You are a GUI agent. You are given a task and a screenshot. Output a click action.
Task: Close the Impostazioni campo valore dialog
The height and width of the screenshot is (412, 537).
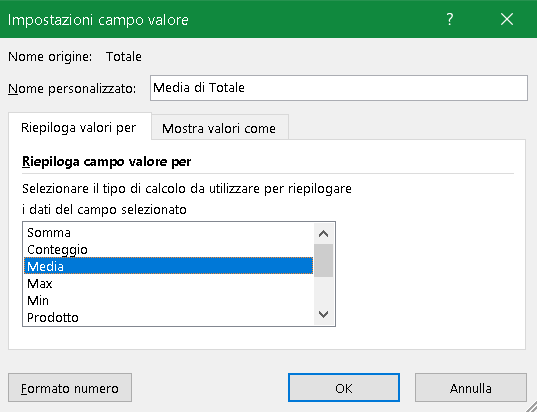coord(507,19)
